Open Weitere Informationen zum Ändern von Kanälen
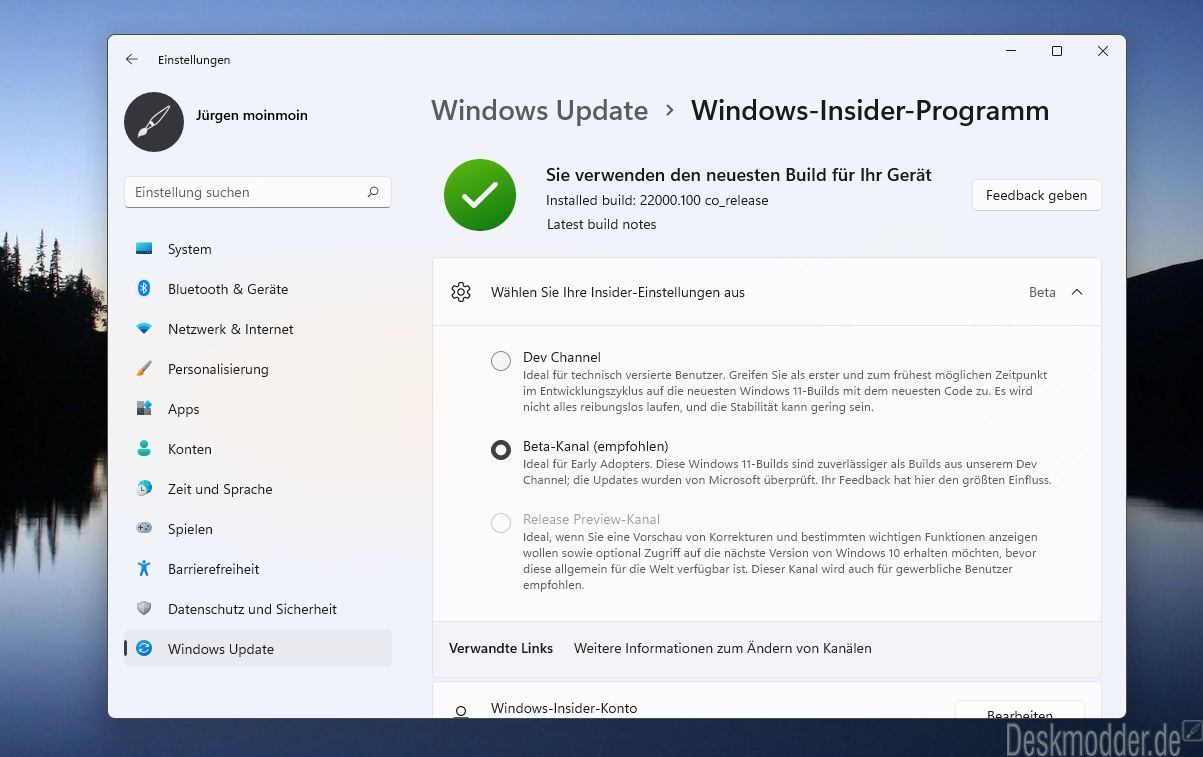Screen dimensions: 1203x757 click(722, 648)
